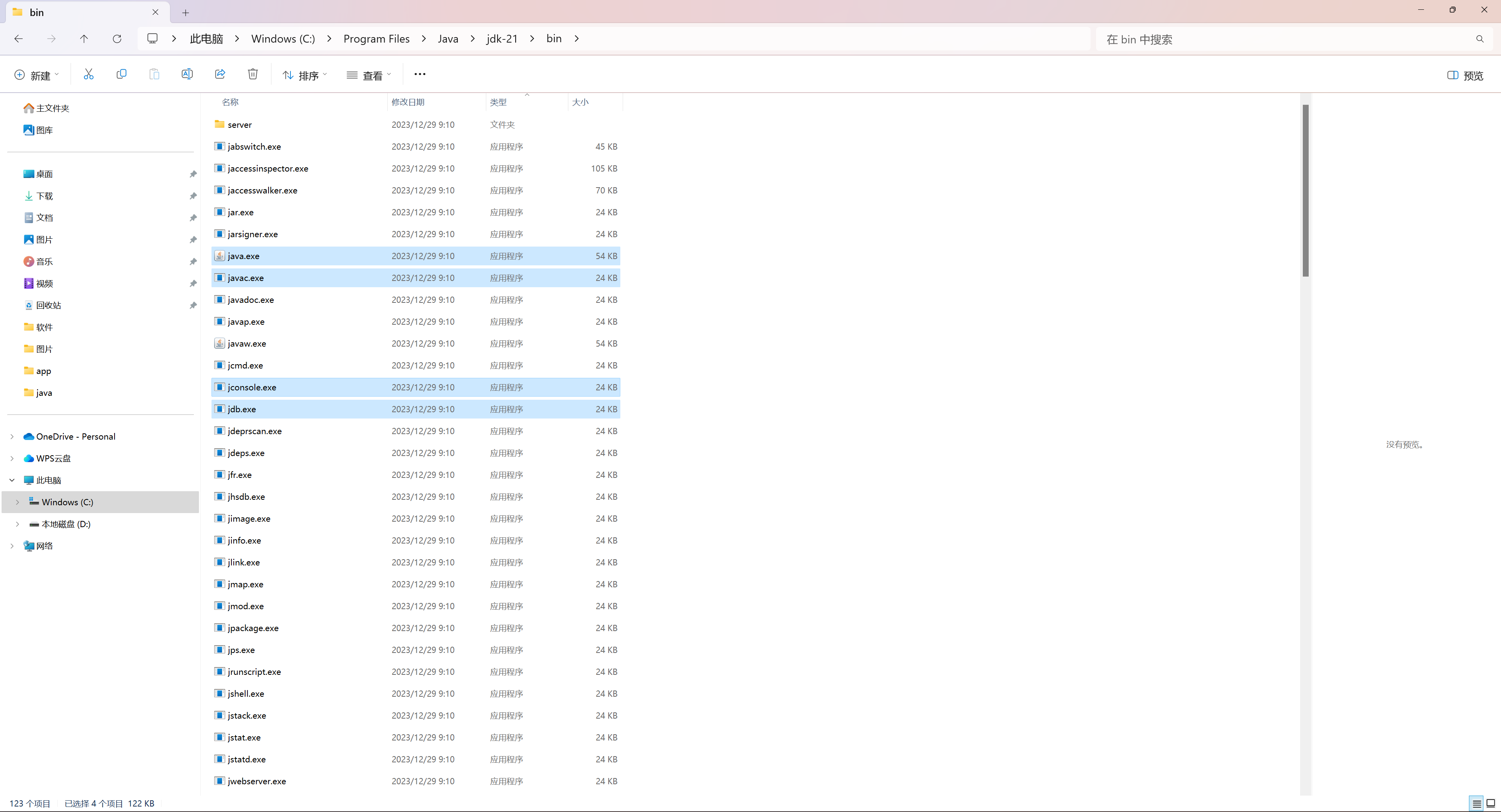The width and height of the screenshot is (1501, 812).
Task: Go up one folder level
Action: click(84, 38)
